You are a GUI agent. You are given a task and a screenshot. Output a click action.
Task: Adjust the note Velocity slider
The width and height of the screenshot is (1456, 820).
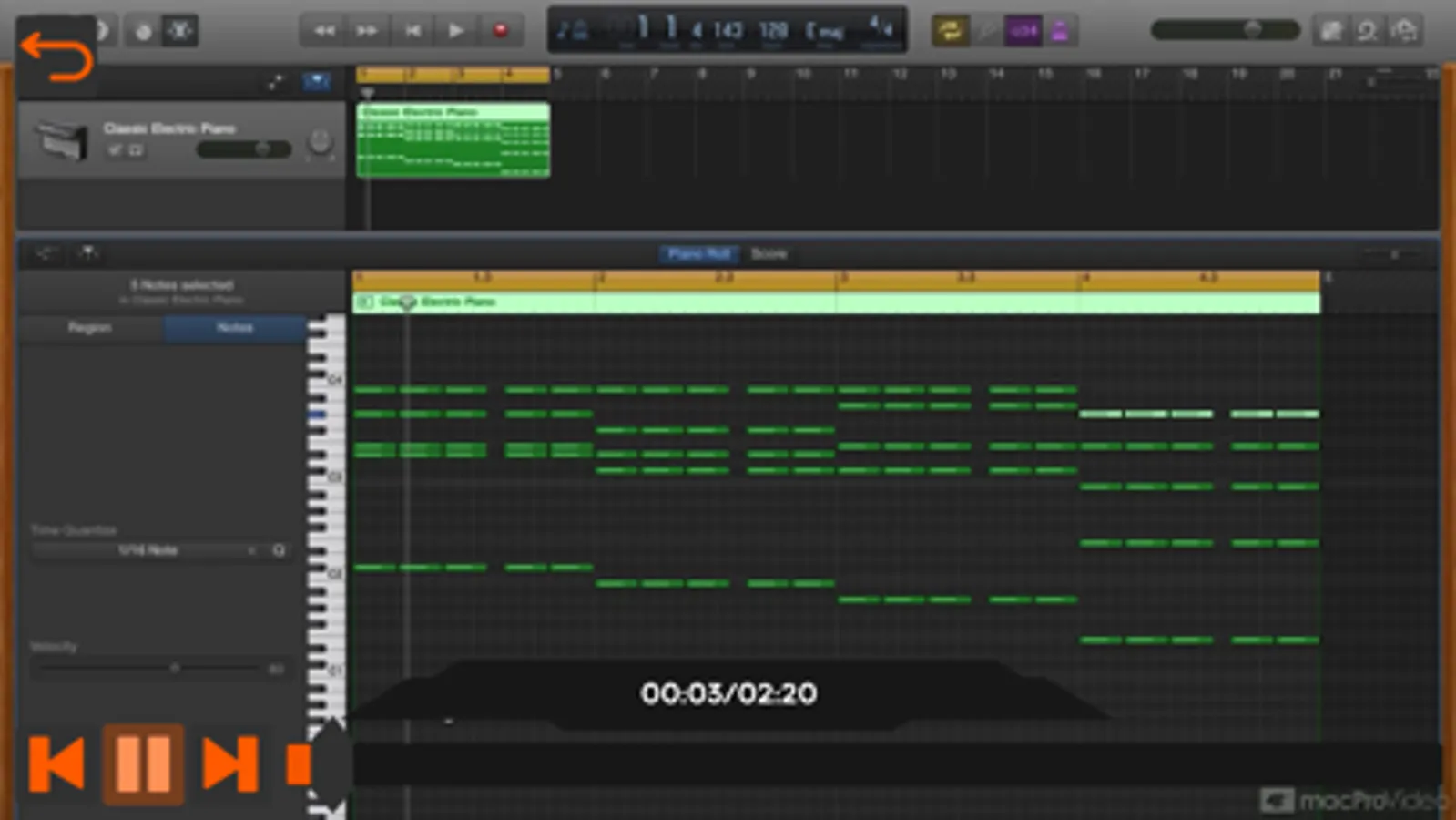[174, 668]
